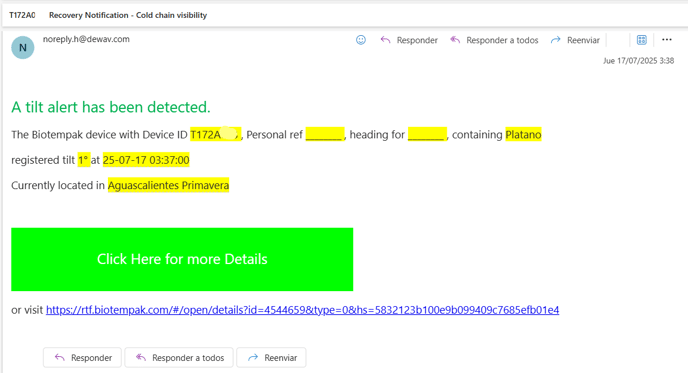
Task: Click the top Responder a todos button
Action: pos(494,40)
